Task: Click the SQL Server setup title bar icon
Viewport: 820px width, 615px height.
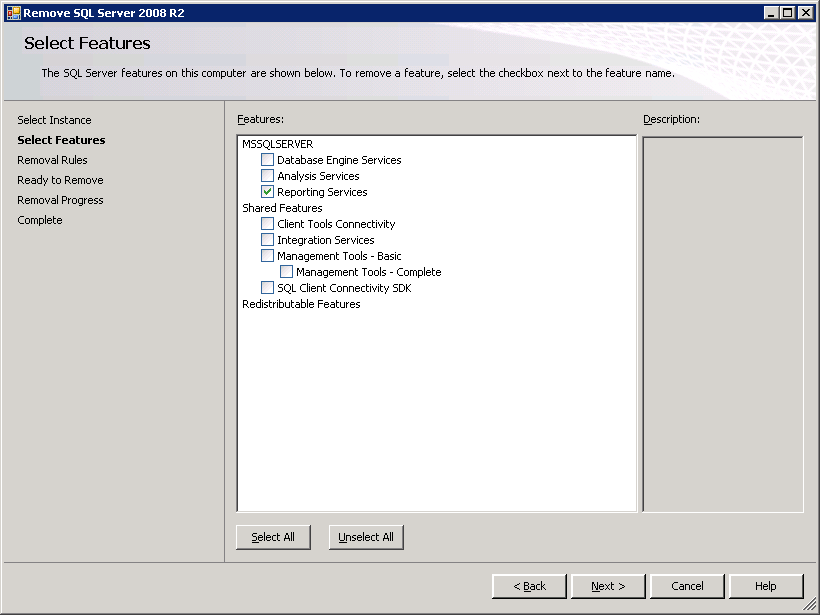Action: 13,13
